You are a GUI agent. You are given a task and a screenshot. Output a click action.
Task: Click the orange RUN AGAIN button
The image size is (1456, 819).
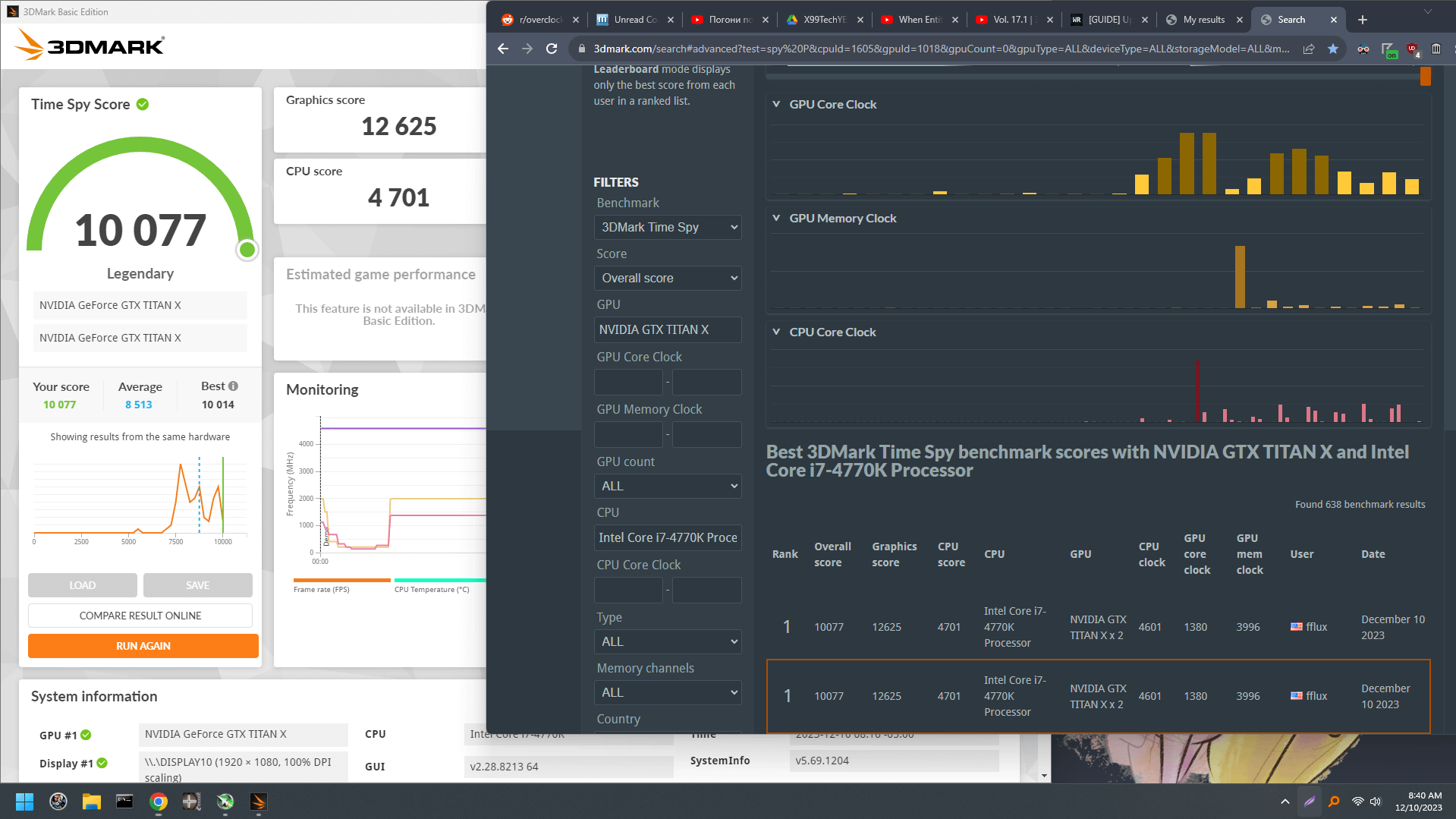[143, 646]
